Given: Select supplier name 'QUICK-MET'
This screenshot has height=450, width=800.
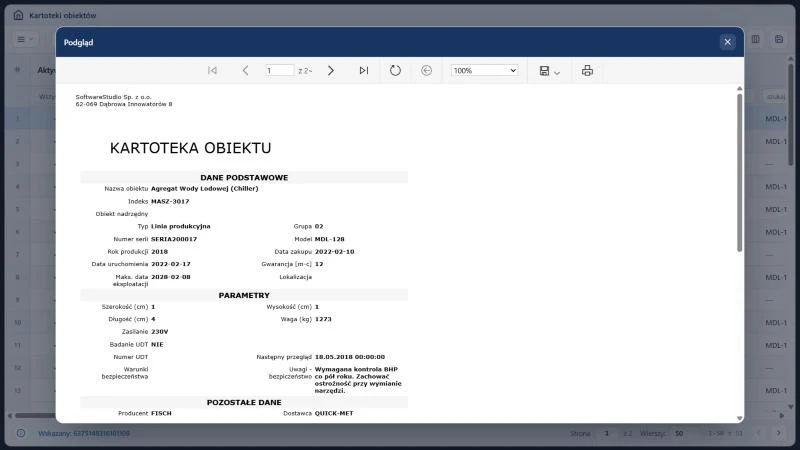Looking at the screenshot, I should point(334,414).
